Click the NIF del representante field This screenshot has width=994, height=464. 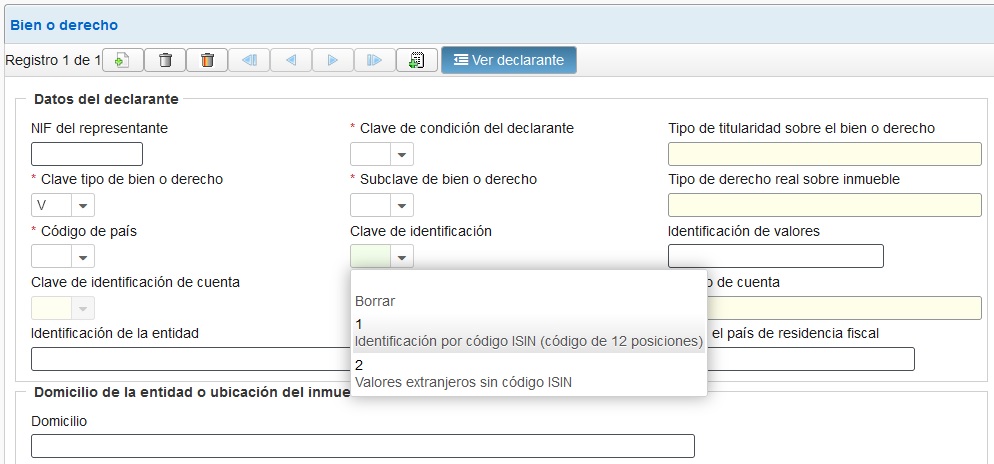[x=87, y=154]
